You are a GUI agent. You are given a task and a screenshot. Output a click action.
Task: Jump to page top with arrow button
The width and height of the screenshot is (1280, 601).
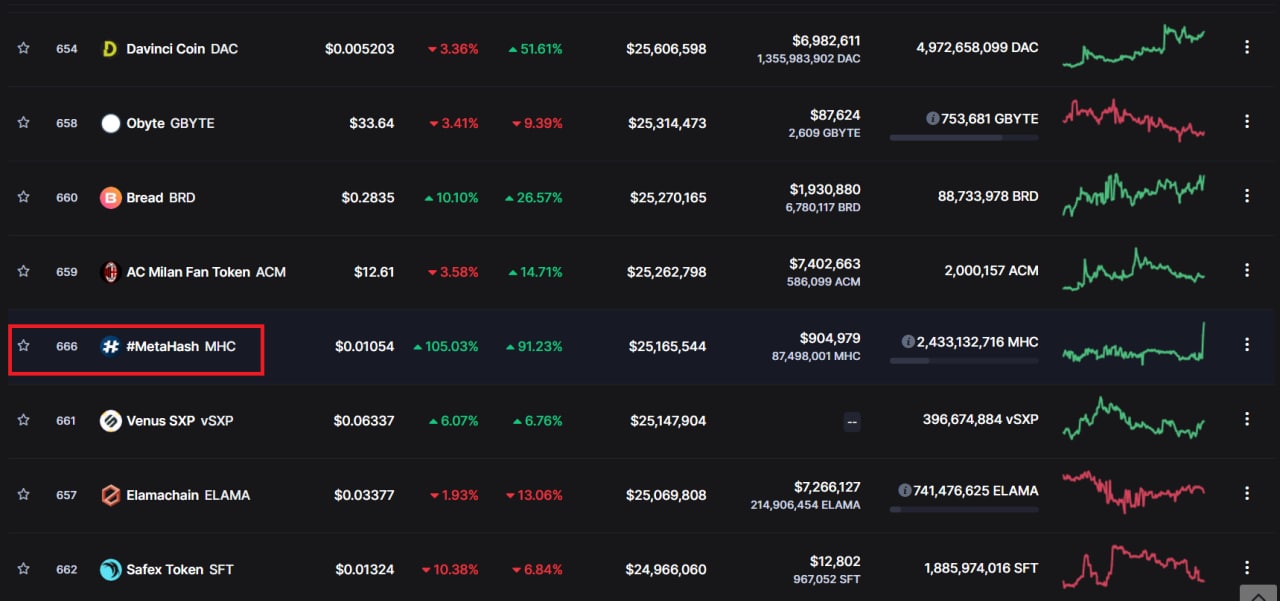pos(1257,594)
